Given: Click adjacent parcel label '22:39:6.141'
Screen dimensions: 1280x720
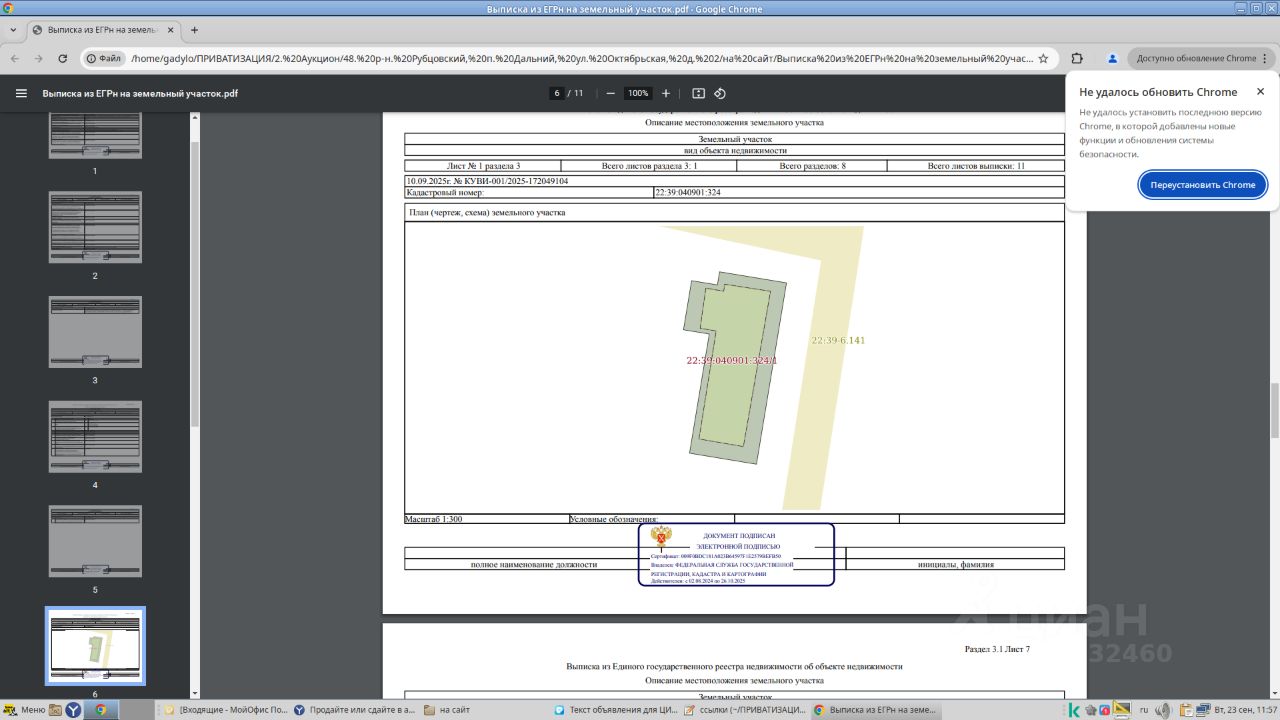Looking at the screenshot, I should [x=838, y=340].
